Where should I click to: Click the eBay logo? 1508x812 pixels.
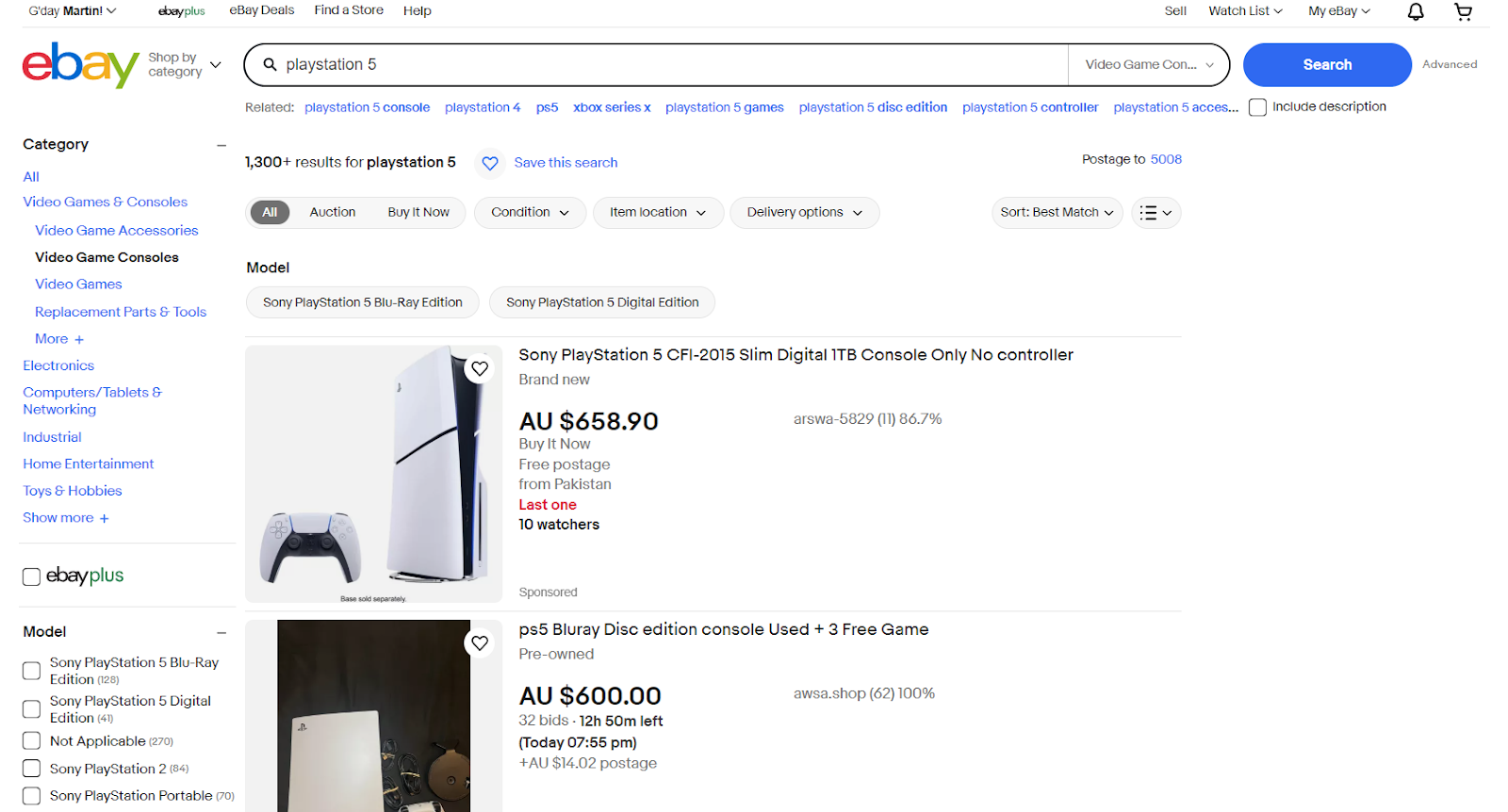(81, 64)
